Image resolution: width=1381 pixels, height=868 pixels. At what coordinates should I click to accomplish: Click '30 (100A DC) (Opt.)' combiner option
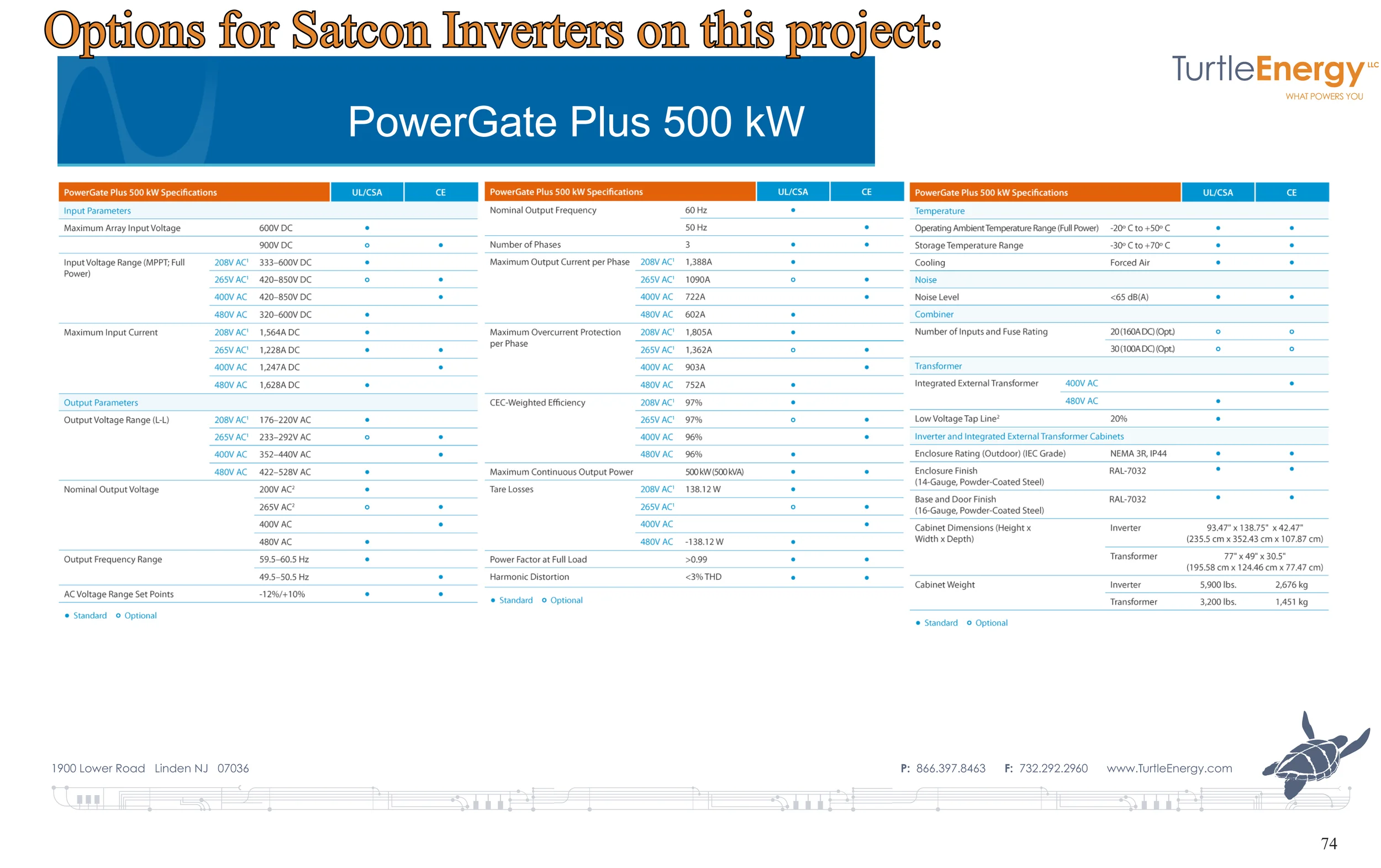click(1142, 349)
